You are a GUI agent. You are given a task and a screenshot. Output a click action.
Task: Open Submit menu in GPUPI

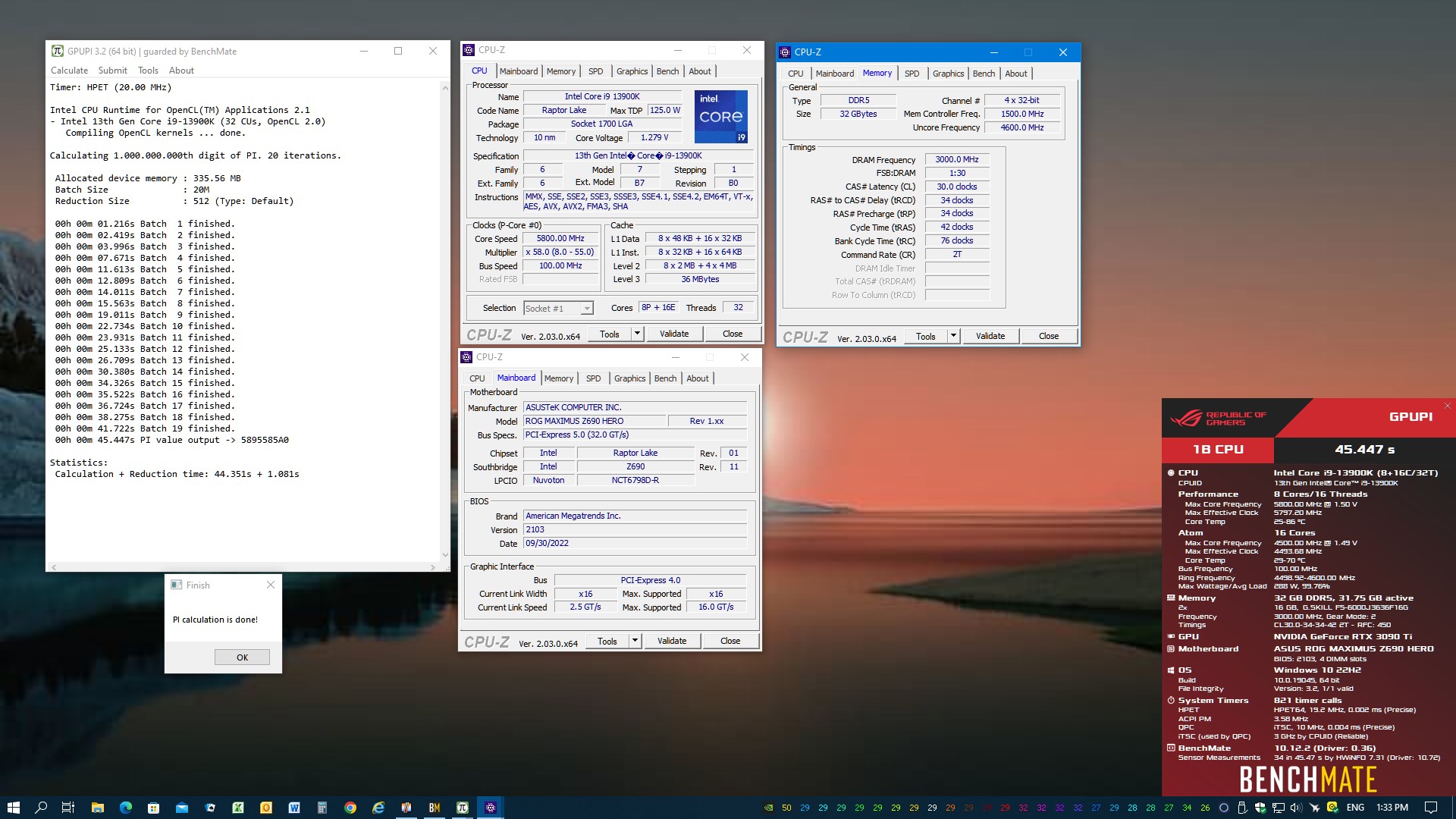click(112, 71)
